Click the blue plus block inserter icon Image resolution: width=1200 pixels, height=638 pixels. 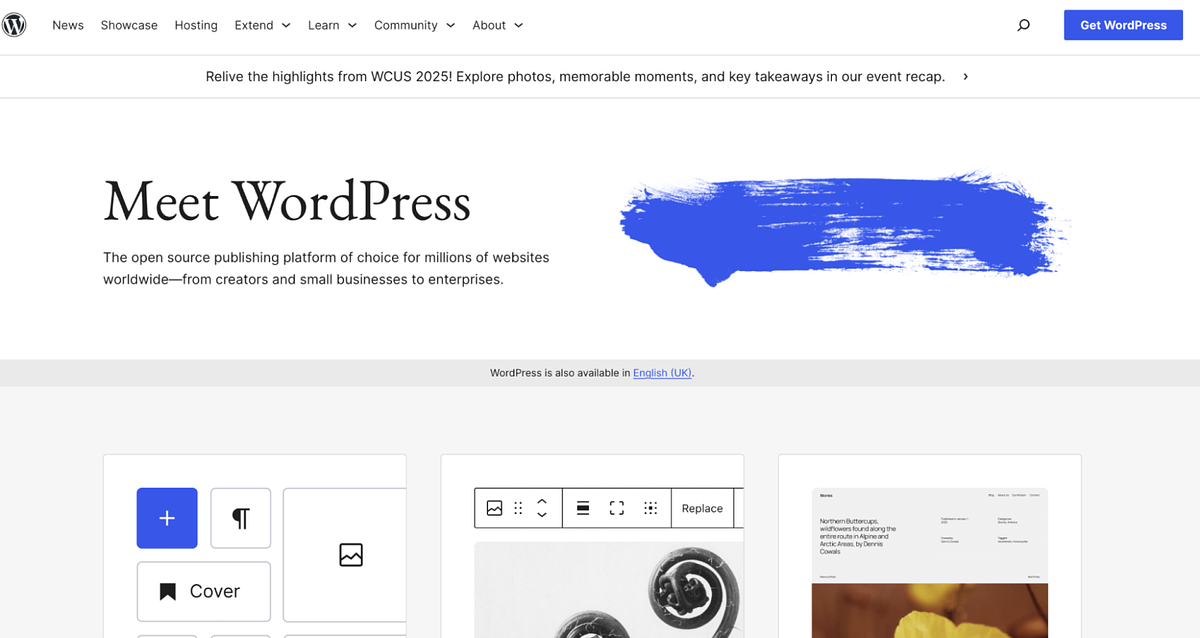[x=167, y=518]
